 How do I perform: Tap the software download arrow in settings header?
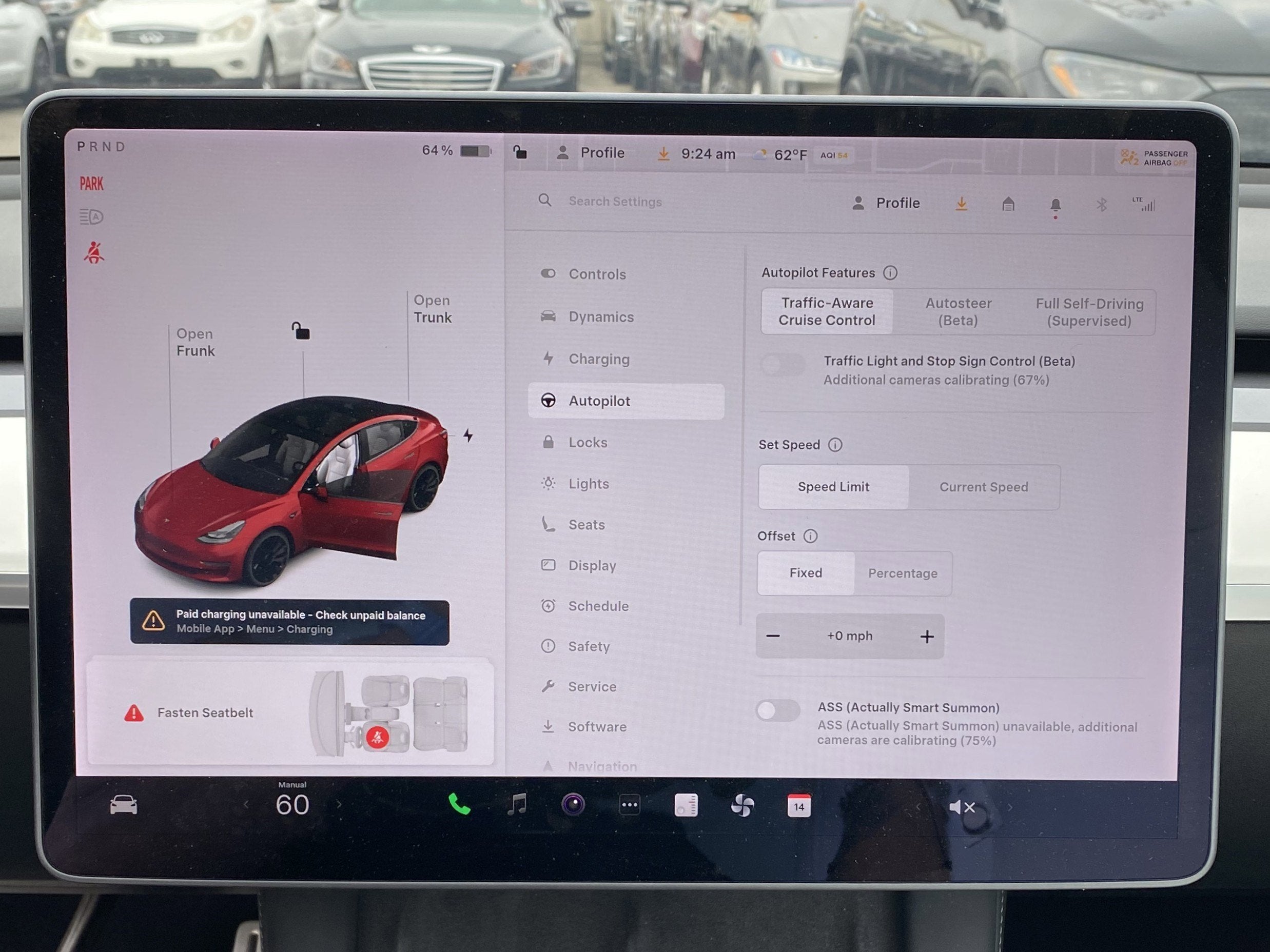pos(961,204)
